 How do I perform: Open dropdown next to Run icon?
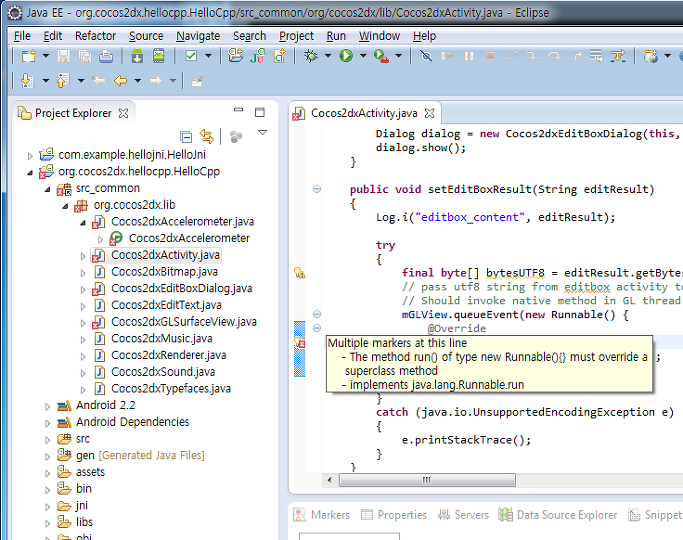[x=363, y=56]
